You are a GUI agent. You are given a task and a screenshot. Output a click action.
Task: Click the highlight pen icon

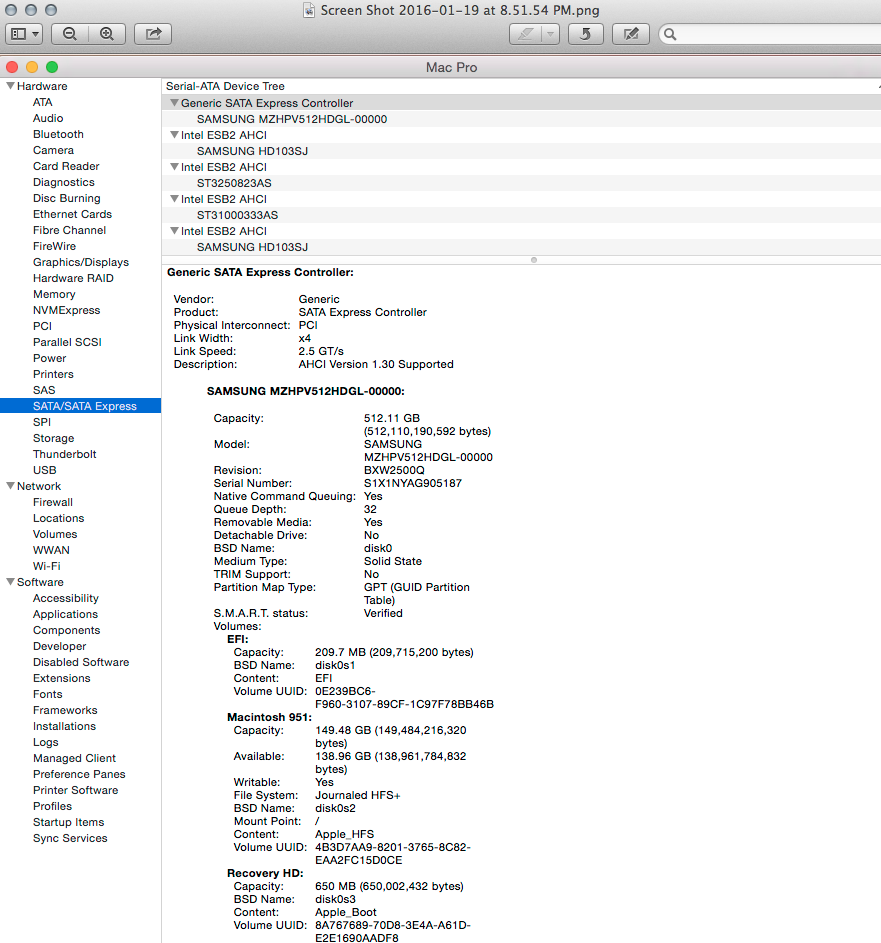click(x=526, y=34)
